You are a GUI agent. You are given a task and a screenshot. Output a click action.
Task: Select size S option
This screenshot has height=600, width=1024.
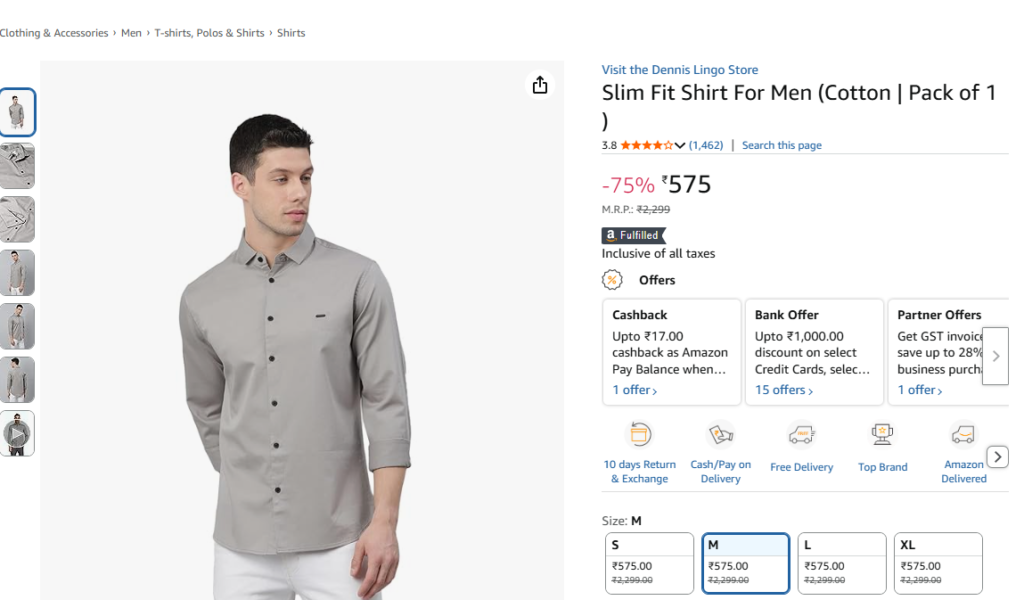pos(649,563)
